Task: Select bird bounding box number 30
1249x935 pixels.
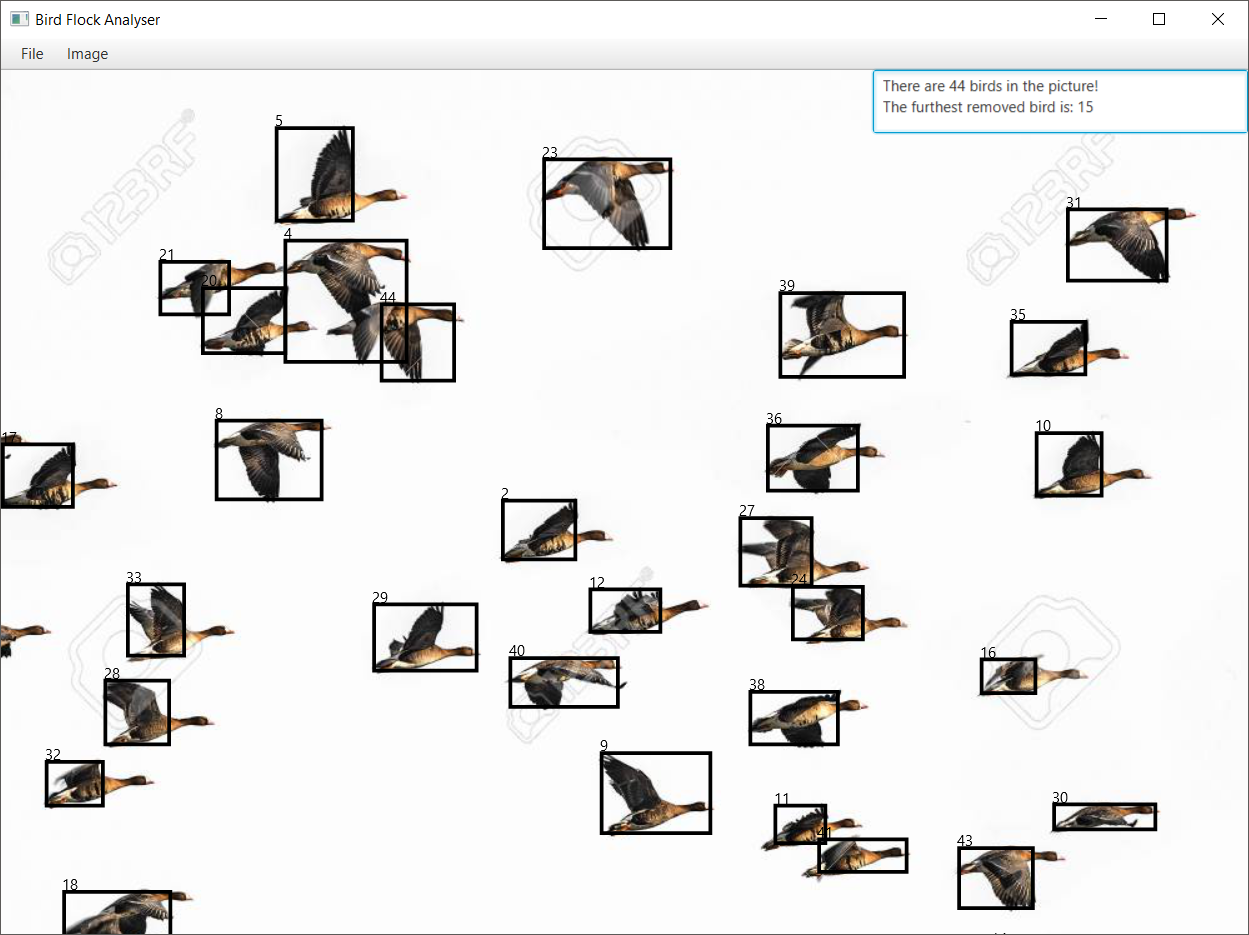Action: [1104, 816]
